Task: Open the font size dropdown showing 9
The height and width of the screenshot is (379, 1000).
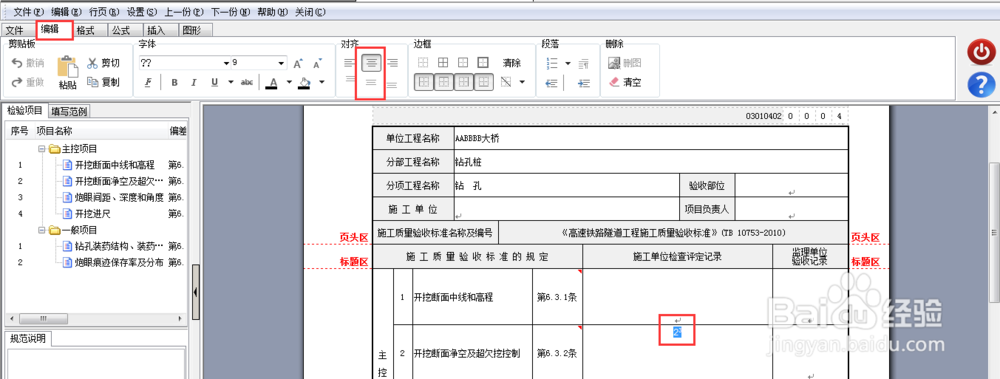Action: click(282, 63)
